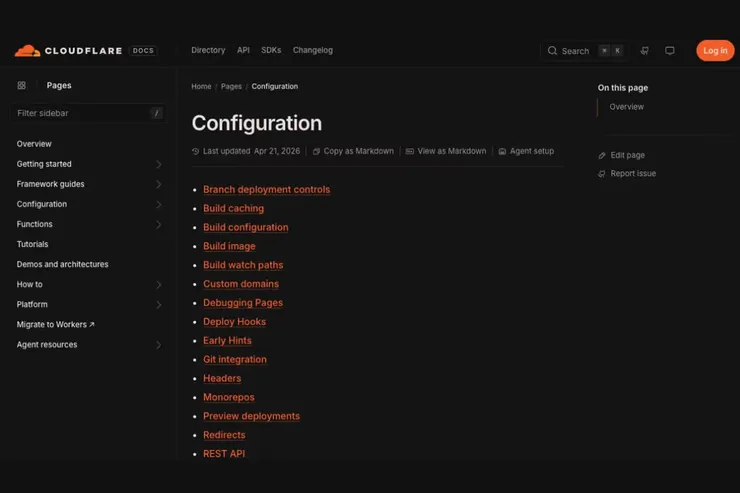Expand the How to section chevron
Viewport: 740px width, 493px height.
pos(159,285)
